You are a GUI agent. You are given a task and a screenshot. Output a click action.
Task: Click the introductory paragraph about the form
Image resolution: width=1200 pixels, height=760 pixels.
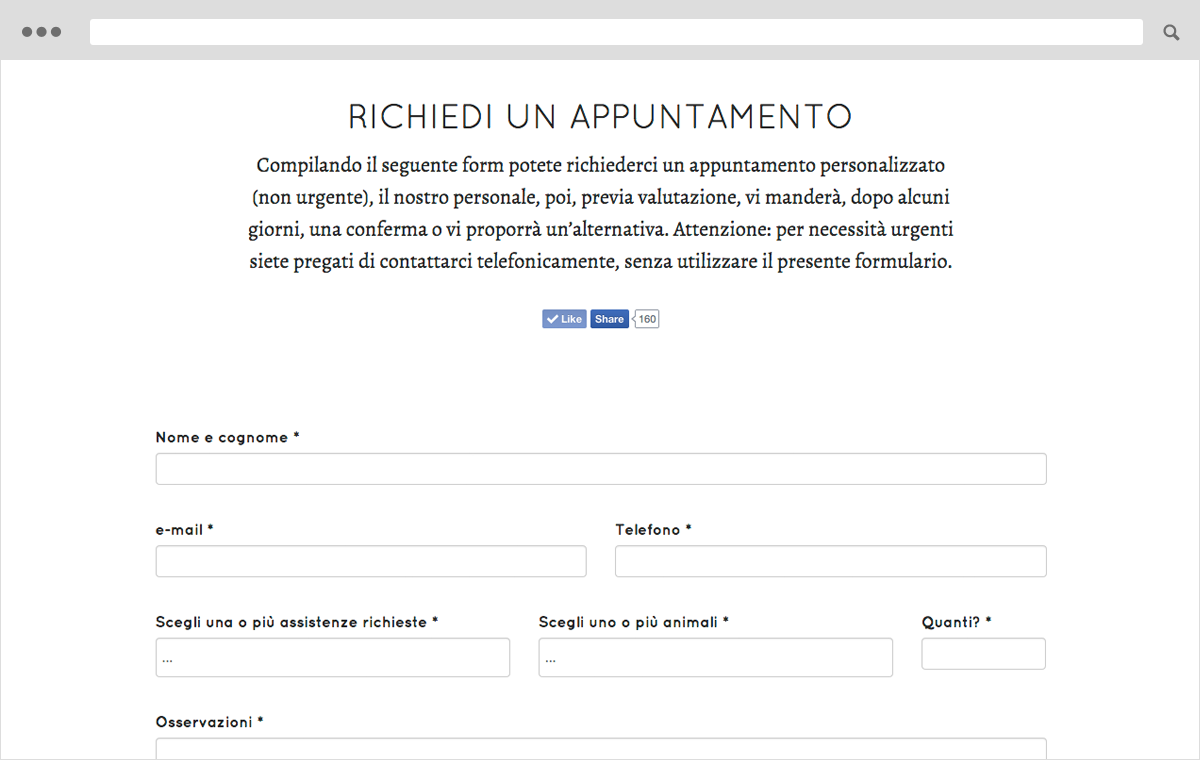point(600,213)
